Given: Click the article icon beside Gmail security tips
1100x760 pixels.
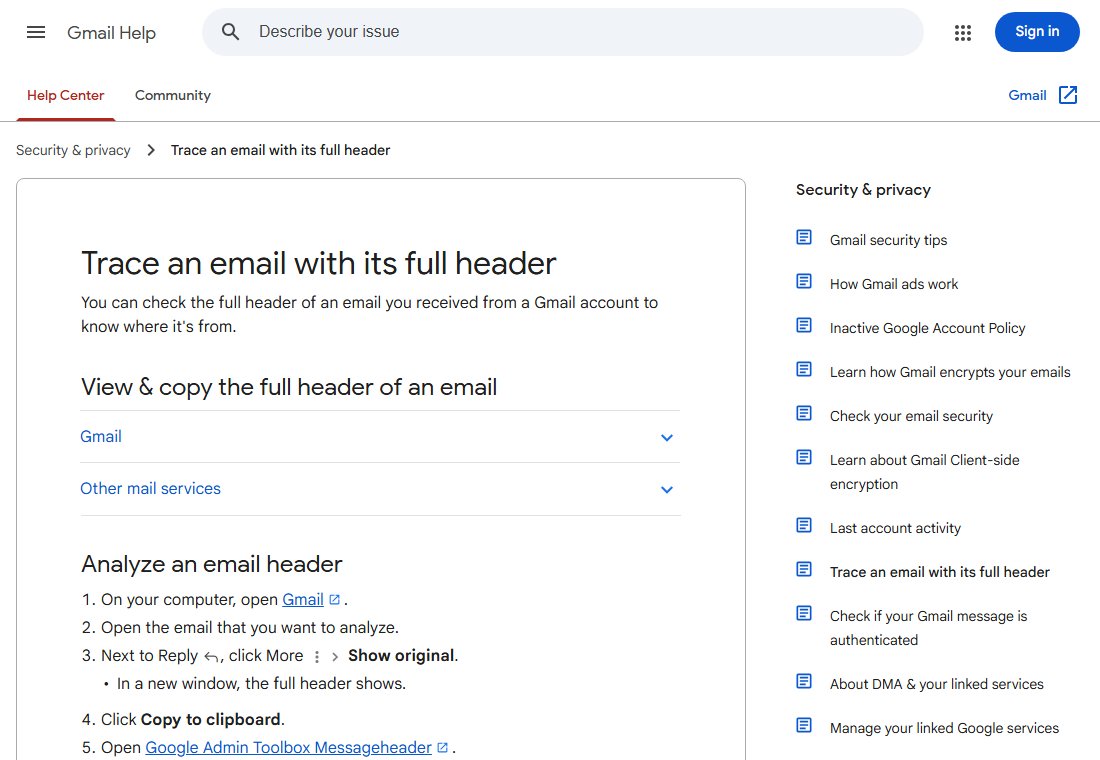Looking at the screenshot, I should [804, 237].
